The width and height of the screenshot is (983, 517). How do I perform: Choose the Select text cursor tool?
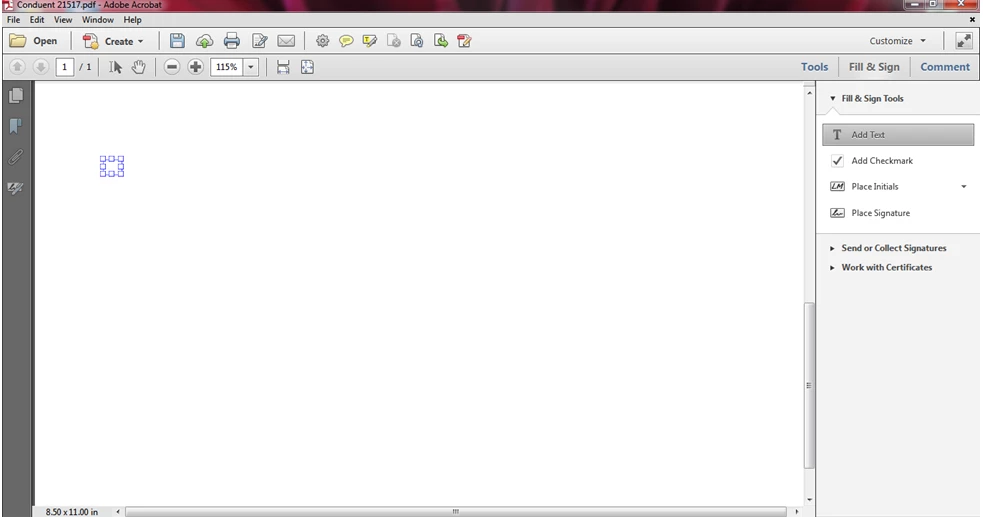point(115,67)
